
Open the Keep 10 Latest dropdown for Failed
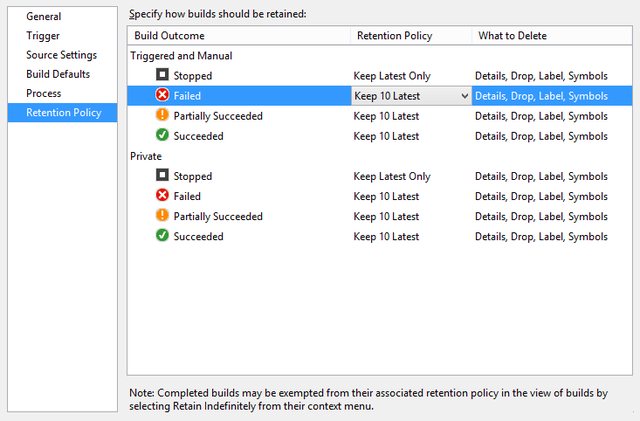click(x=411, y=96)
